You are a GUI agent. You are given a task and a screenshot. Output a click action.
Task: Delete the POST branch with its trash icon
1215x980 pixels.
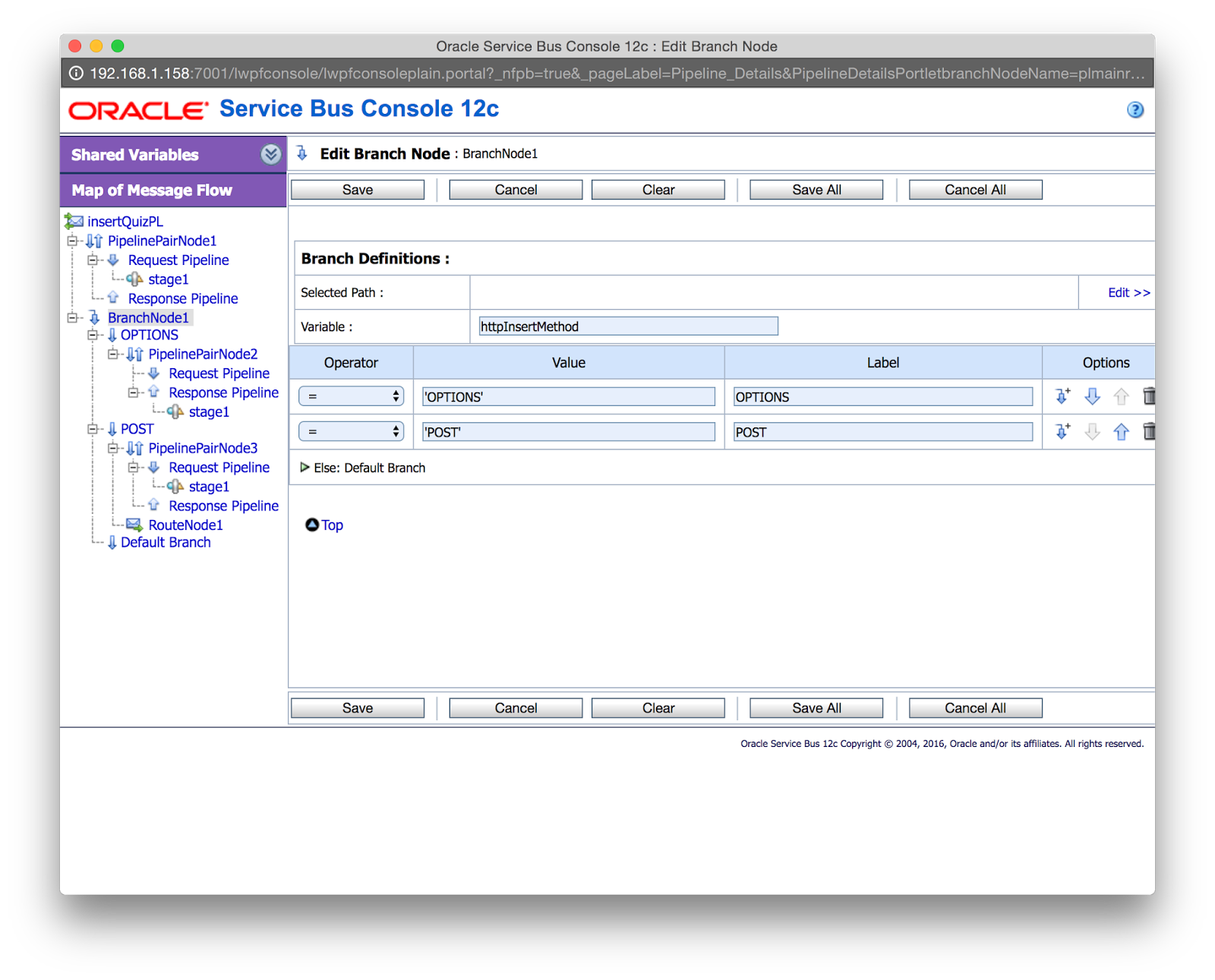(1149, 432)
